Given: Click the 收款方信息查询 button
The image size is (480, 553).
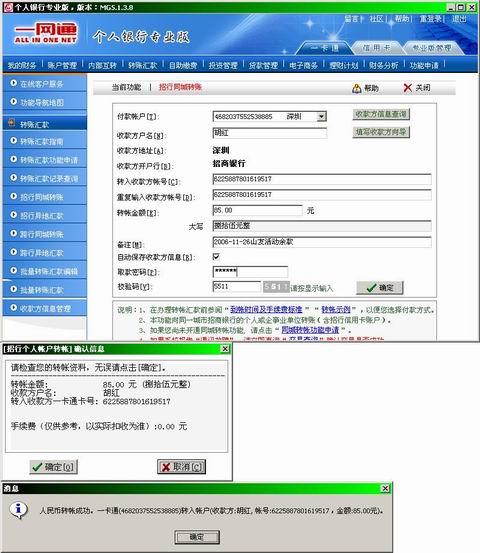Looking at the screenshot, I should coord(381,114).
